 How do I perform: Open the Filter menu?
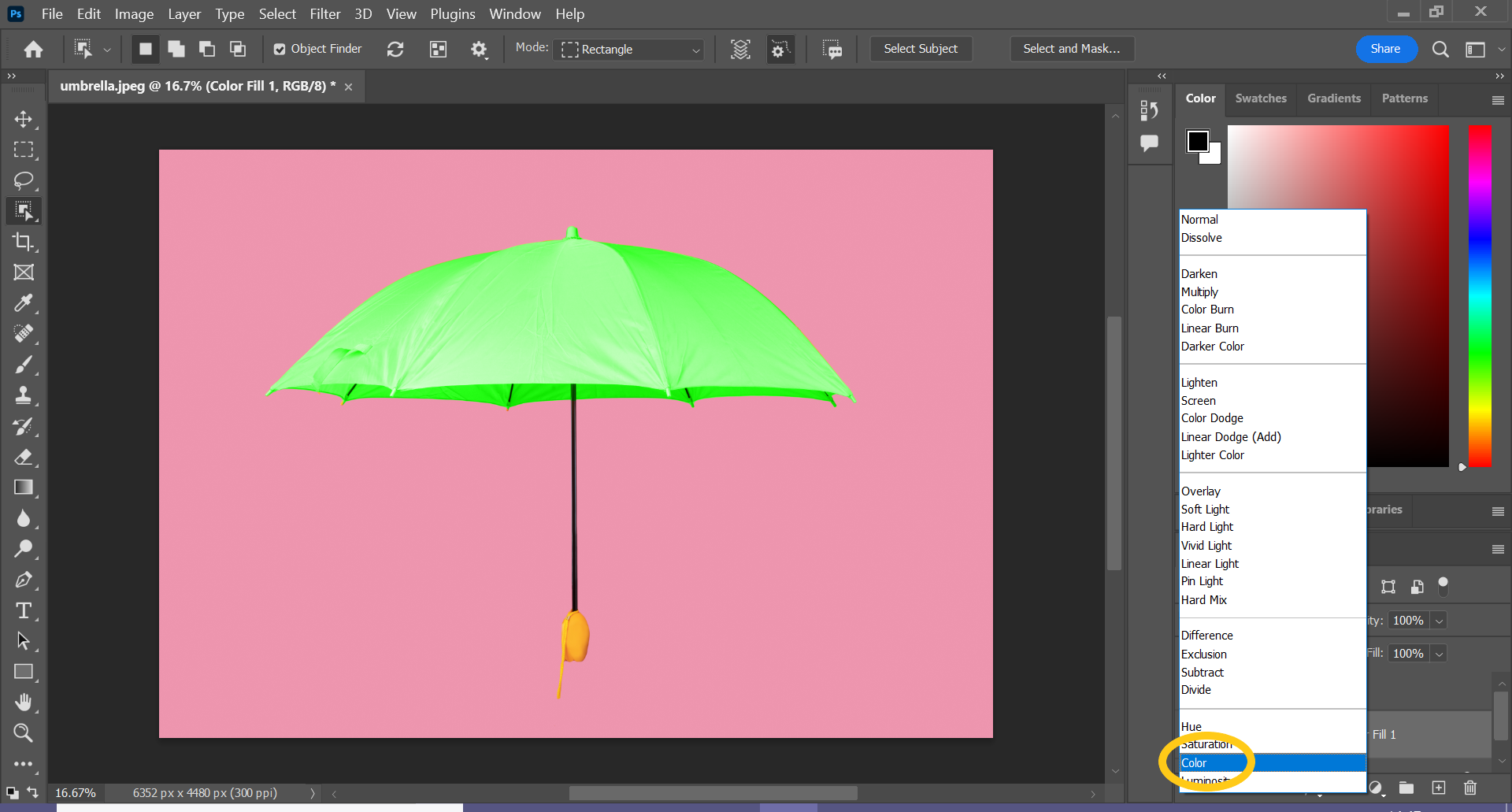tap(325, 14)
